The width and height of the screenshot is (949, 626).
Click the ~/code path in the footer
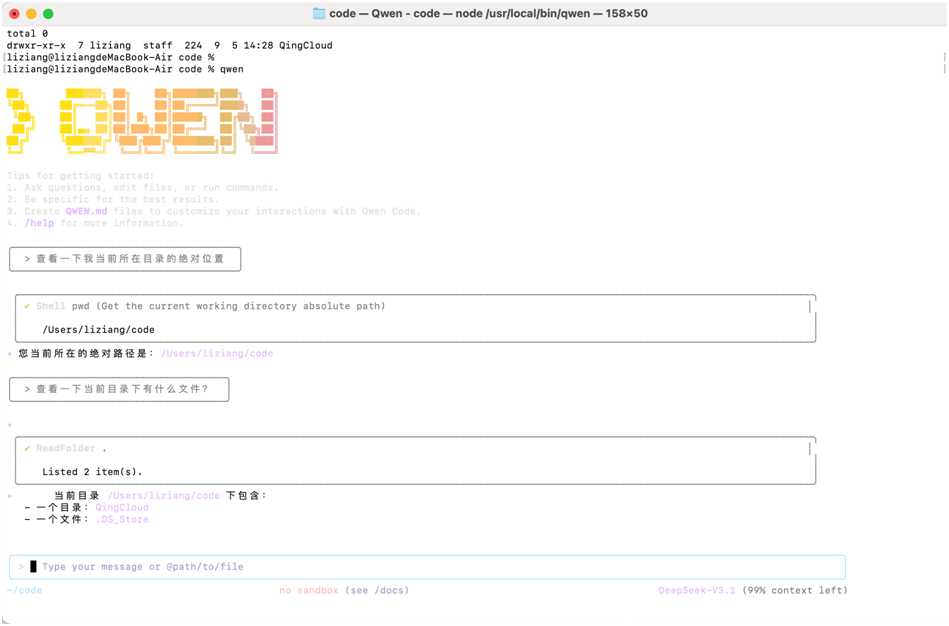tap(25, 590)
